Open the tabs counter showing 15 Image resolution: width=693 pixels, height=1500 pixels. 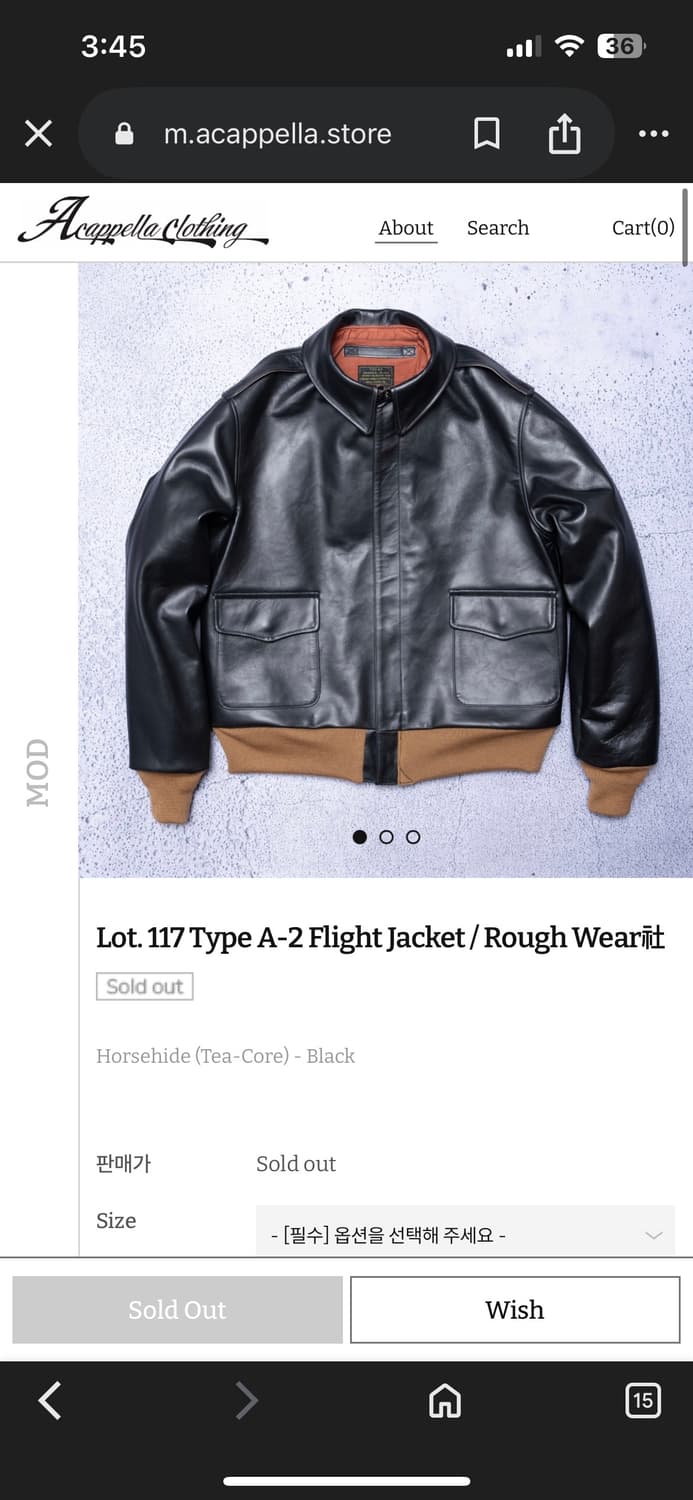[642, 1401]
